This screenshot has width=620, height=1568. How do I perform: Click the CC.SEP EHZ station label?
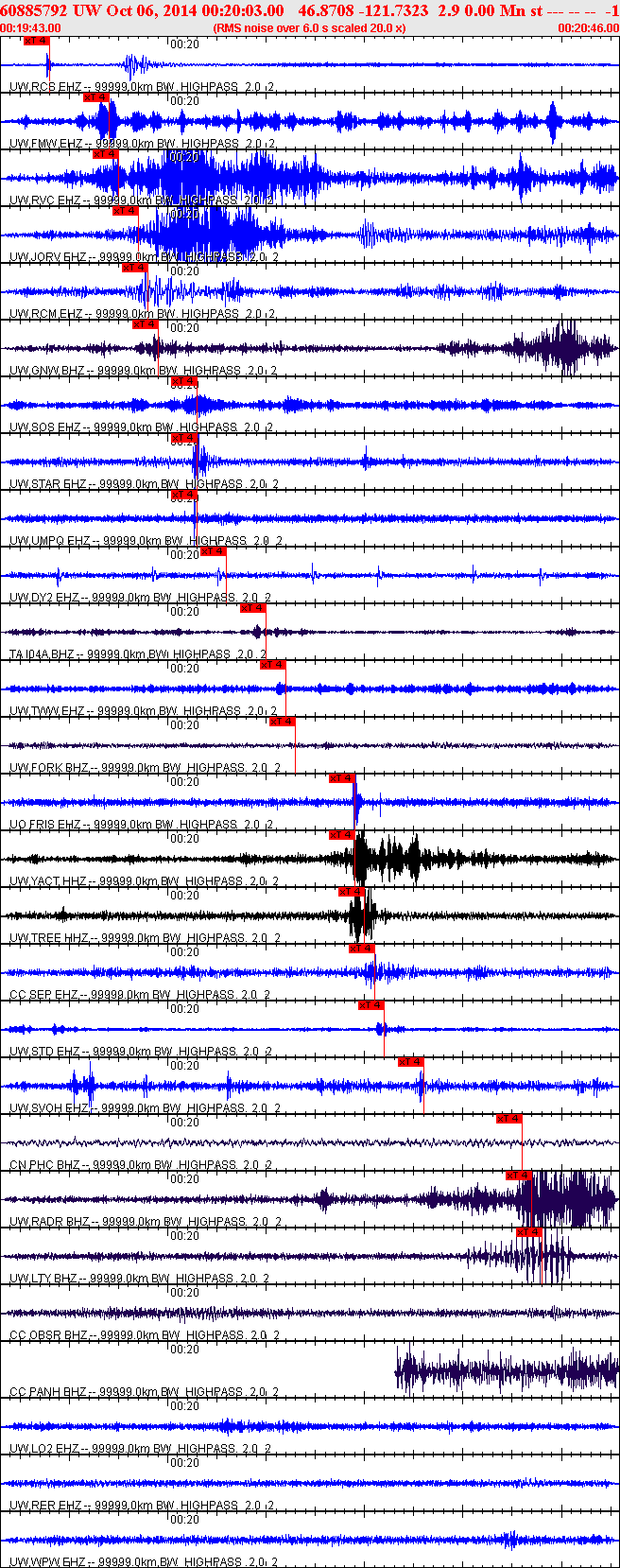click(44, 995)
